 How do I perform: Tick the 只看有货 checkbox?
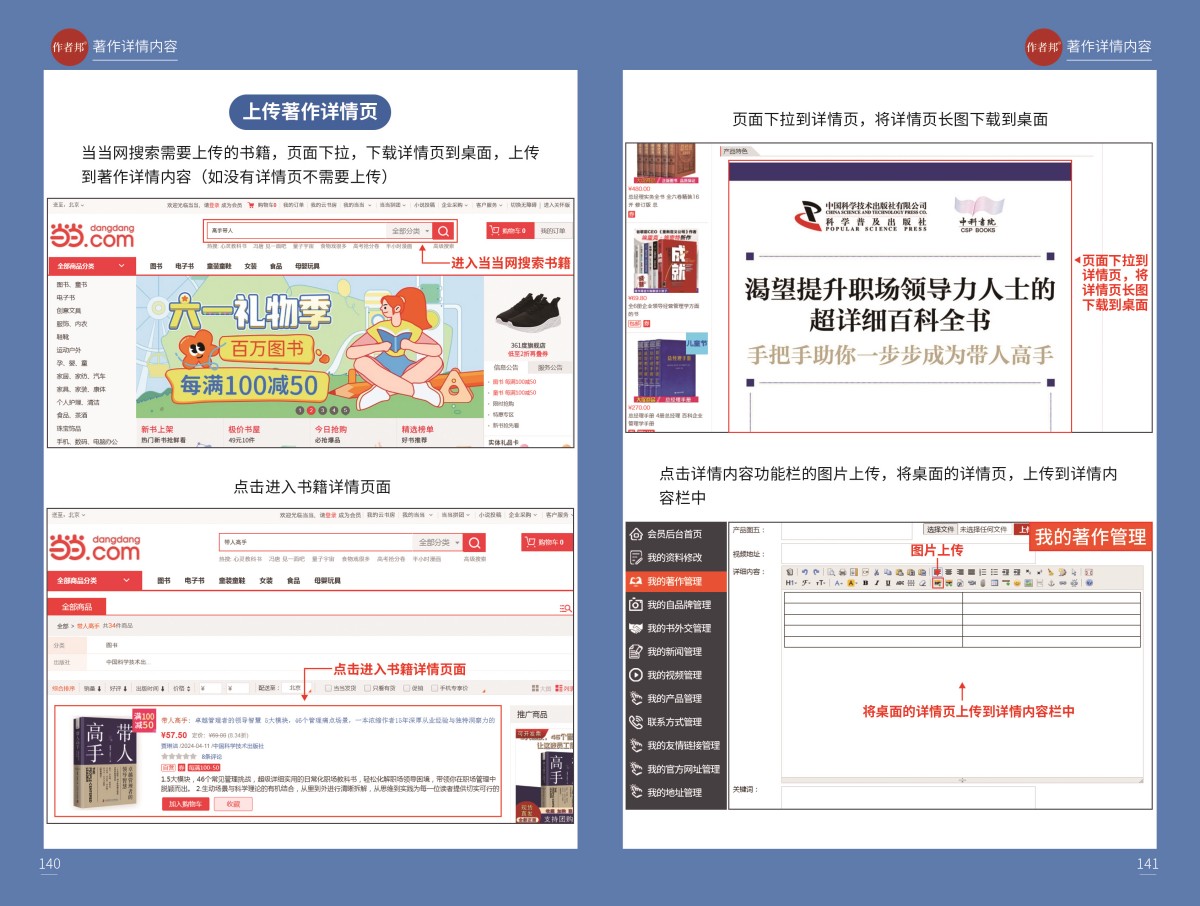pos(367,688)
